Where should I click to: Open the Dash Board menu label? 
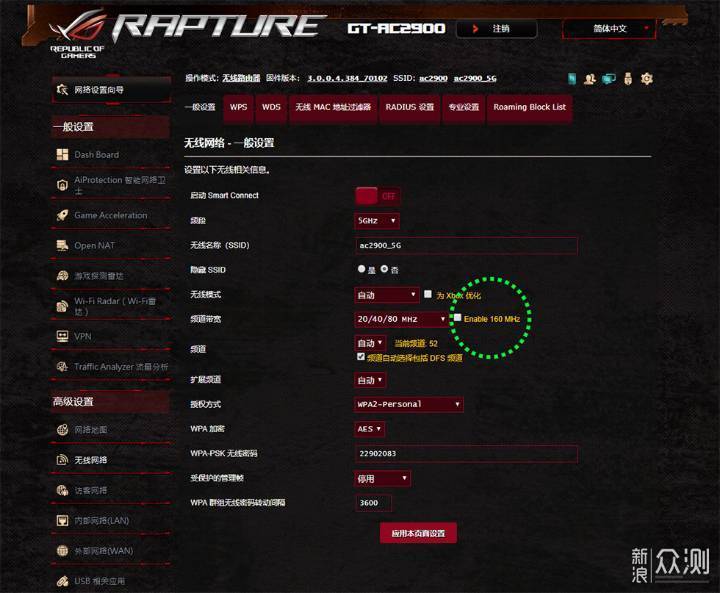[x=96, y=155]
